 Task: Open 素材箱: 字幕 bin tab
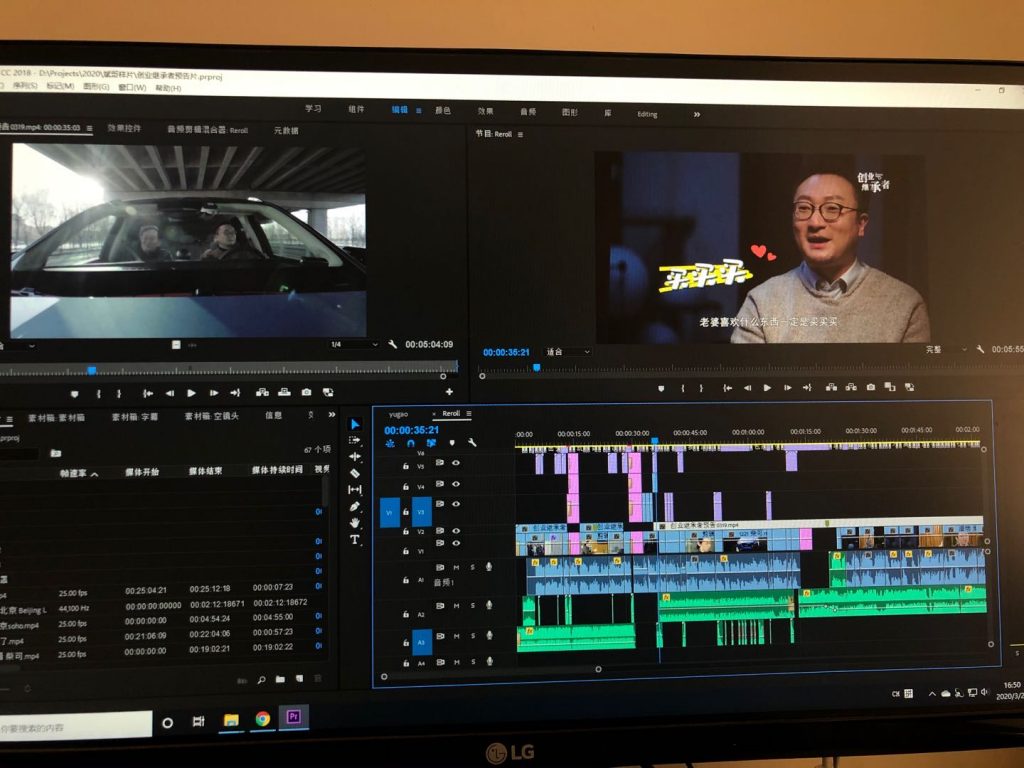pyautogui.click(x=135, y=417)
